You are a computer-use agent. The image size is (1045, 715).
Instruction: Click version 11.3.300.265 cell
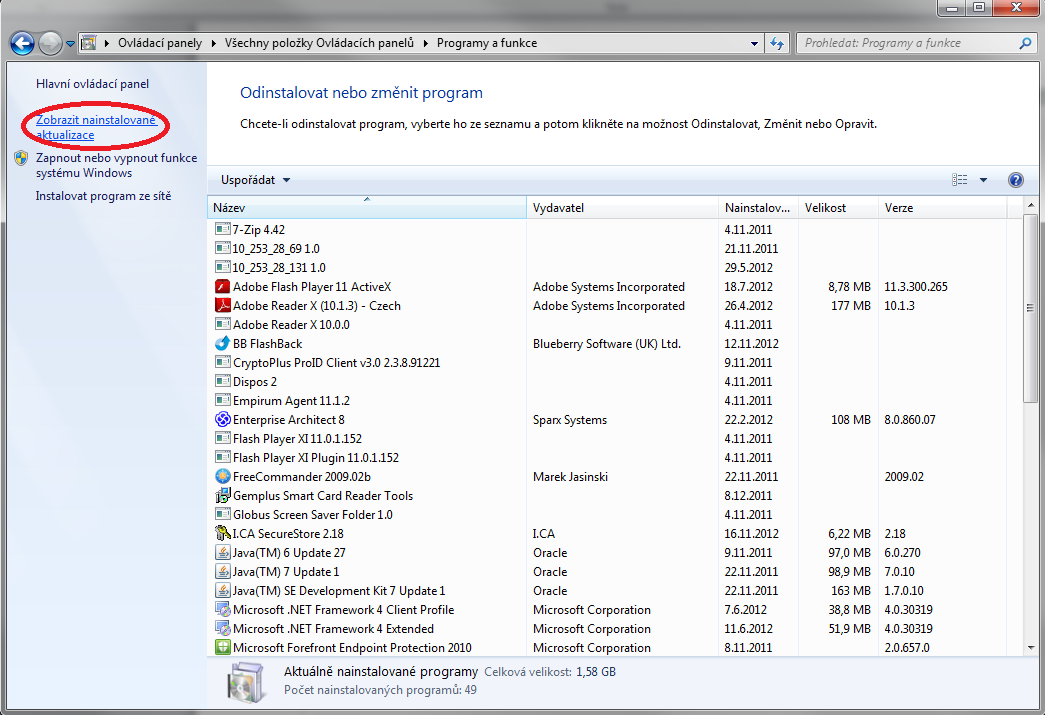(x=916, y=287)
